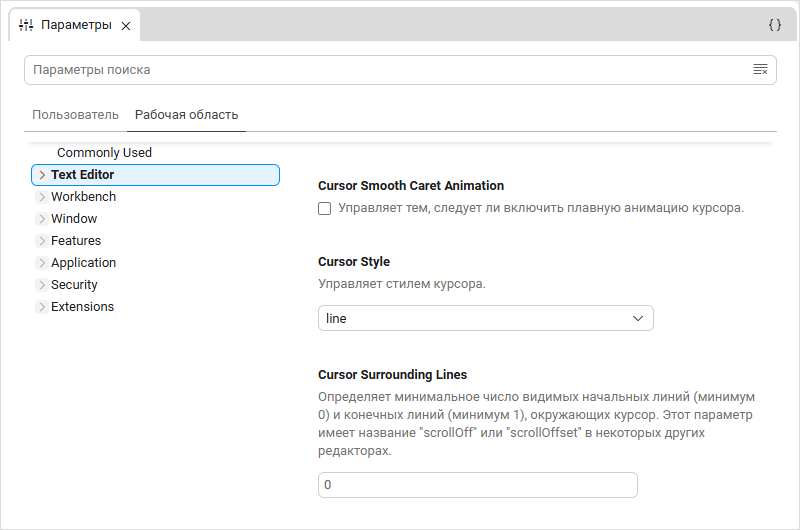800x530 pixels.
Task: Click the Cursor Style setting title
Action: click(353, 262)
